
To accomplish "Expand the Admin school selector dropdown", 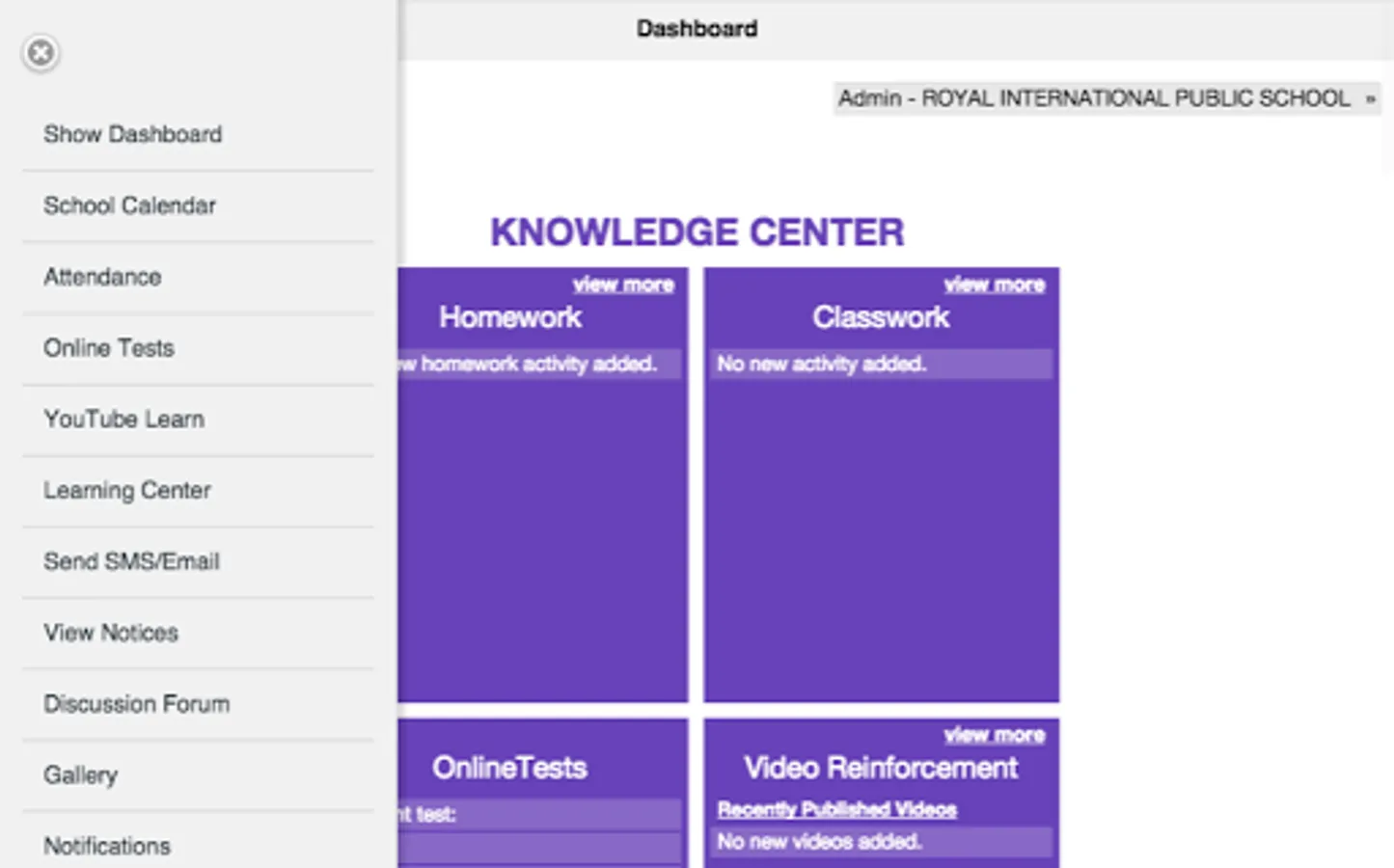I will pyautogui.click(x=1106, y=98).
